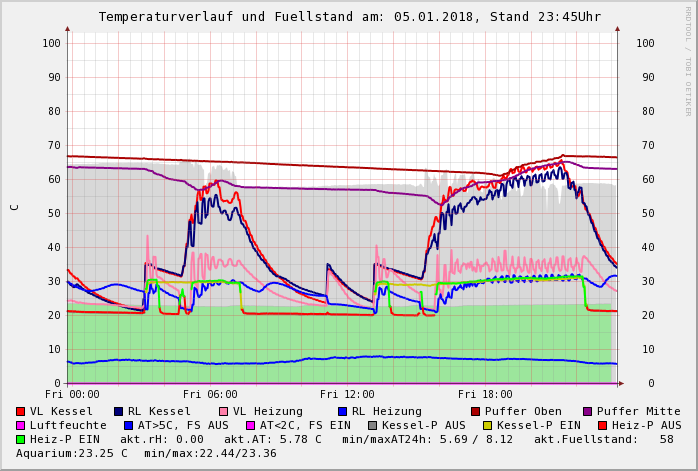The height and width of the screenshot is (471, 698).
Task: Click the dark blue RL Kessel legend swatch
Action: pyautogui.click(x=119, y=411)
